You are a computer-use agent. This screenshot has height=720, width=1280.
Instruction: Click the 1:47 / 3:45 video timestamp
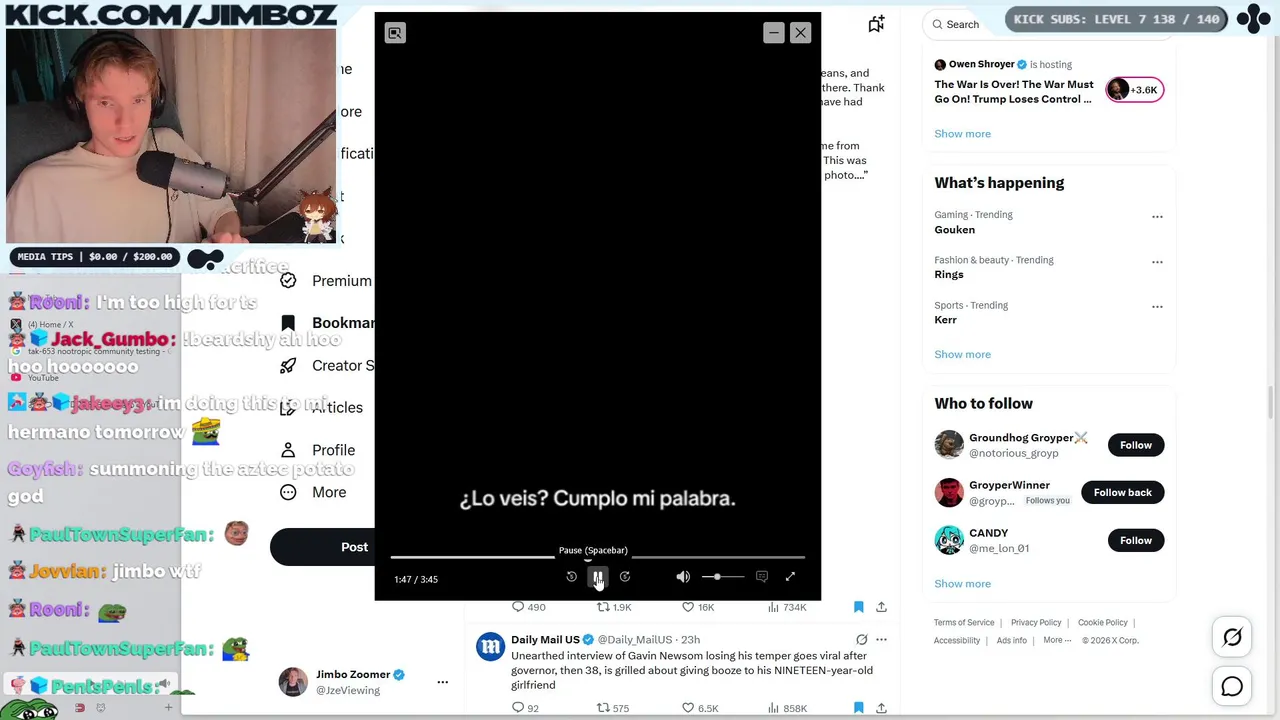(x=416, y=579)
